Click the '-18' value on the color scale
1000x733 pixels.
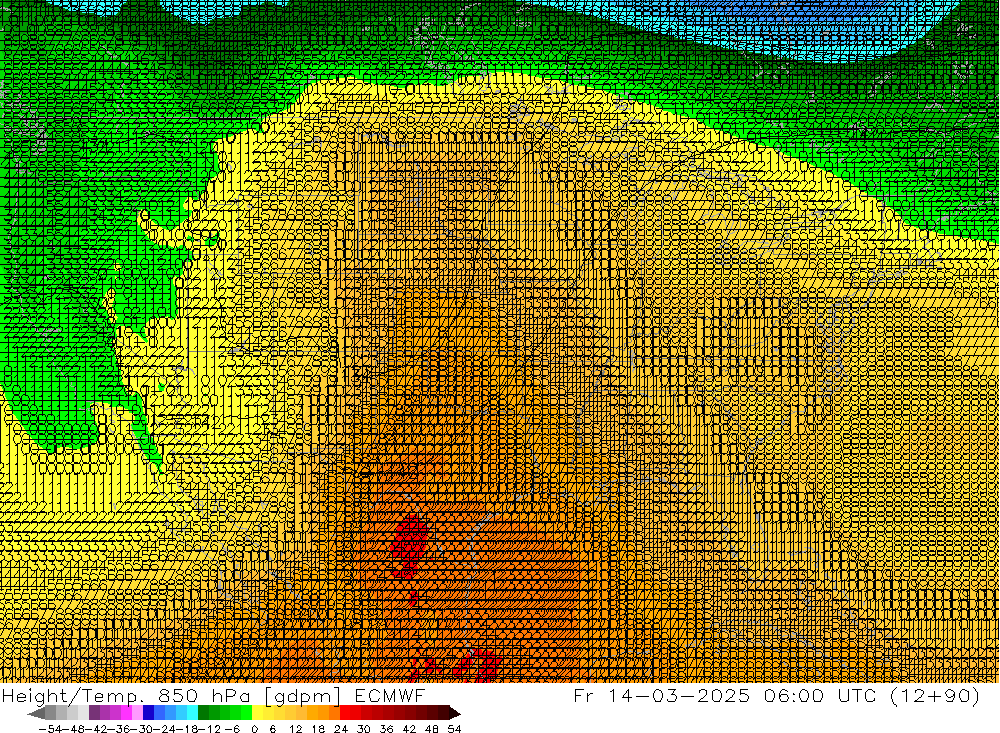click(187, 729)
